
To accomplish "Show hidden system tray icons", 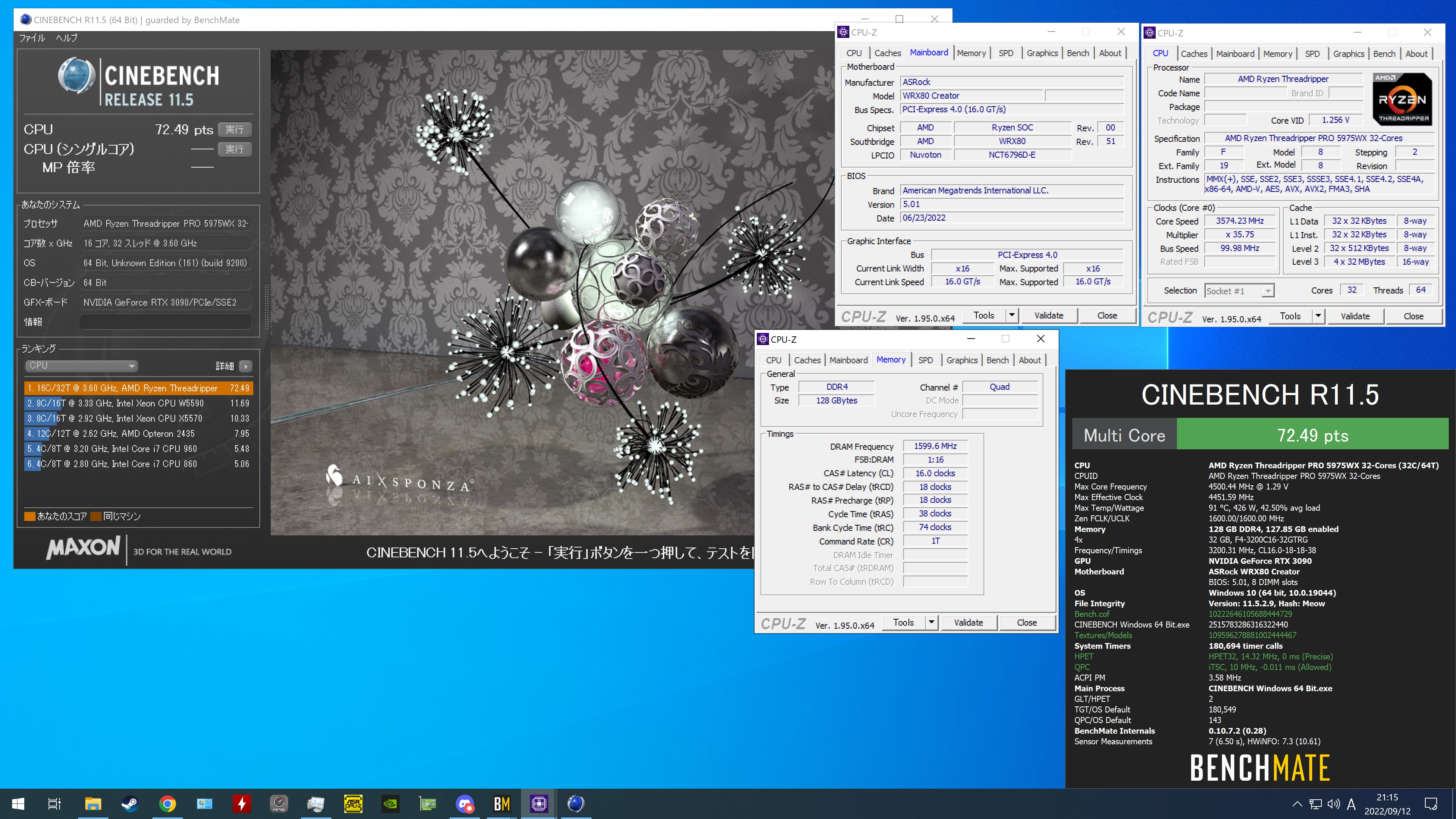I will pos(1297,804).
